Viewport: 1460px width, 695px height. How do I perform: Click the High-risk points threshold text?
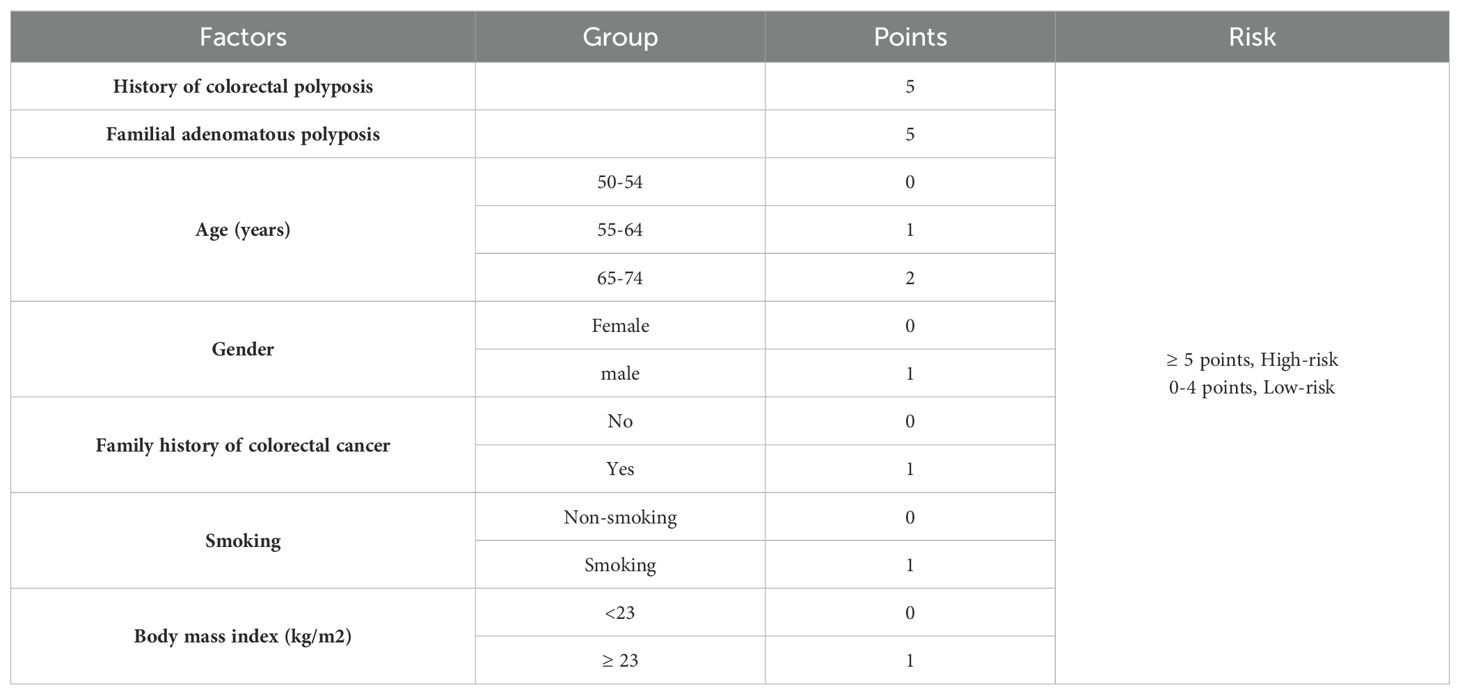click(1252, 360)
